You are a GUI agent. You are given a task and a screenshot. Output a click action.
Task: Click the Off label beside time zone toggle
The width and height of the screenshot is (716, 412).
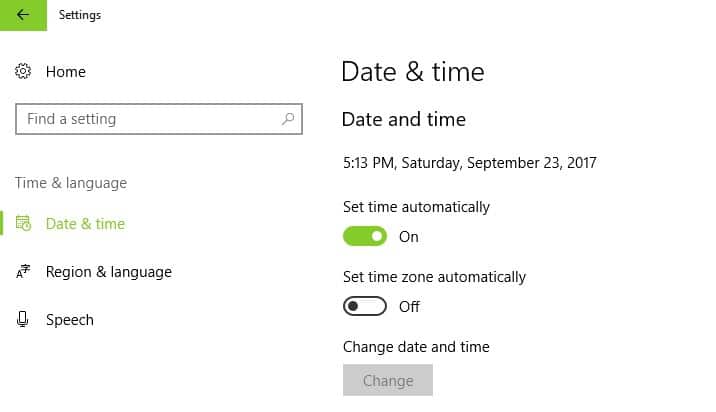tap(409, 306)
